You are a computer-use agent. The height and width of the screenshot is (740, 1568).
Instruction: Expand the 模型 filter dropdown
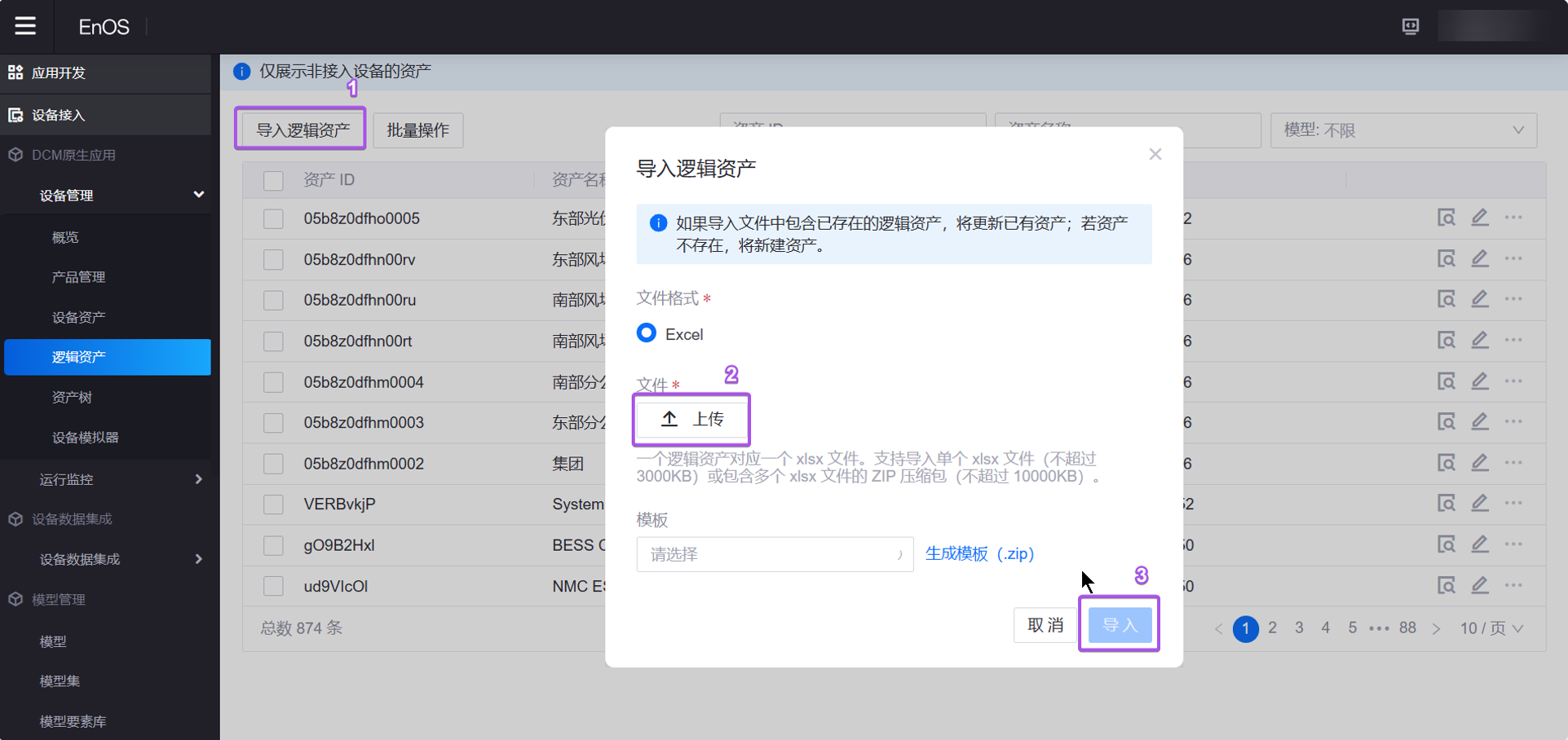tap(1402, 130)
